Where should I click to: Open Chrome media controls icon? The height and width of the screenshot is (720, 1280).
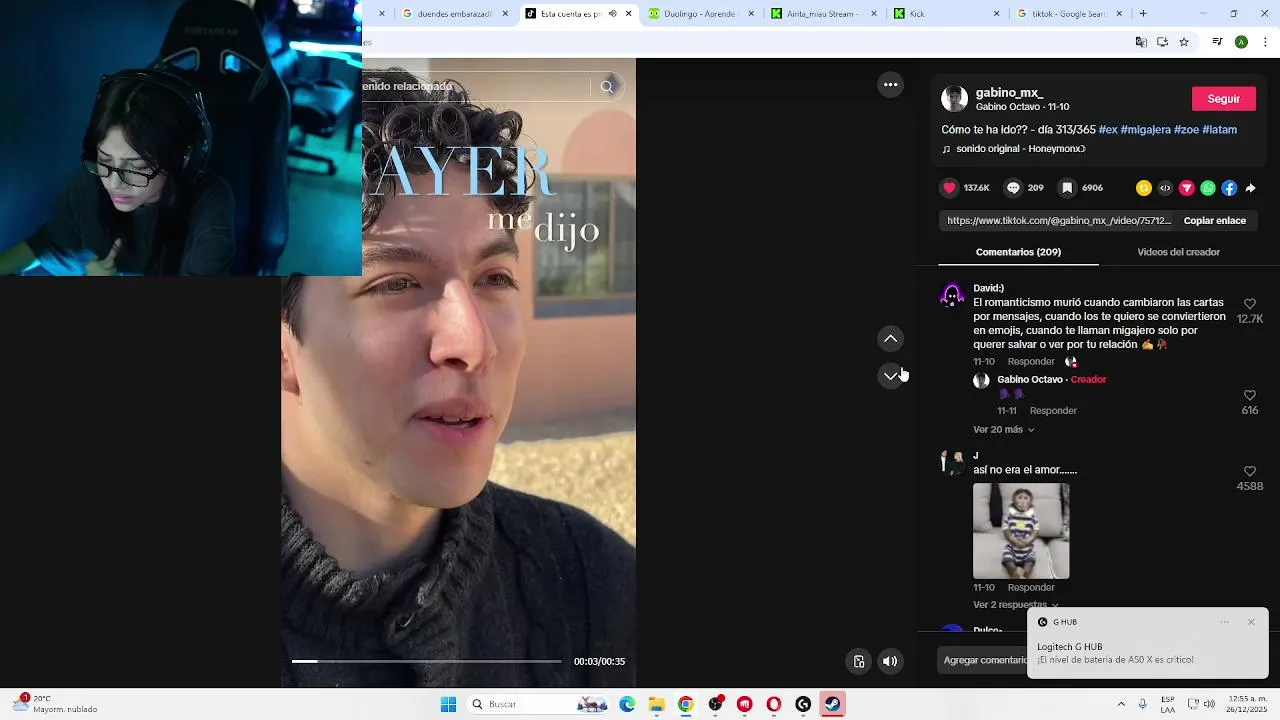(x=1217, y=42)
